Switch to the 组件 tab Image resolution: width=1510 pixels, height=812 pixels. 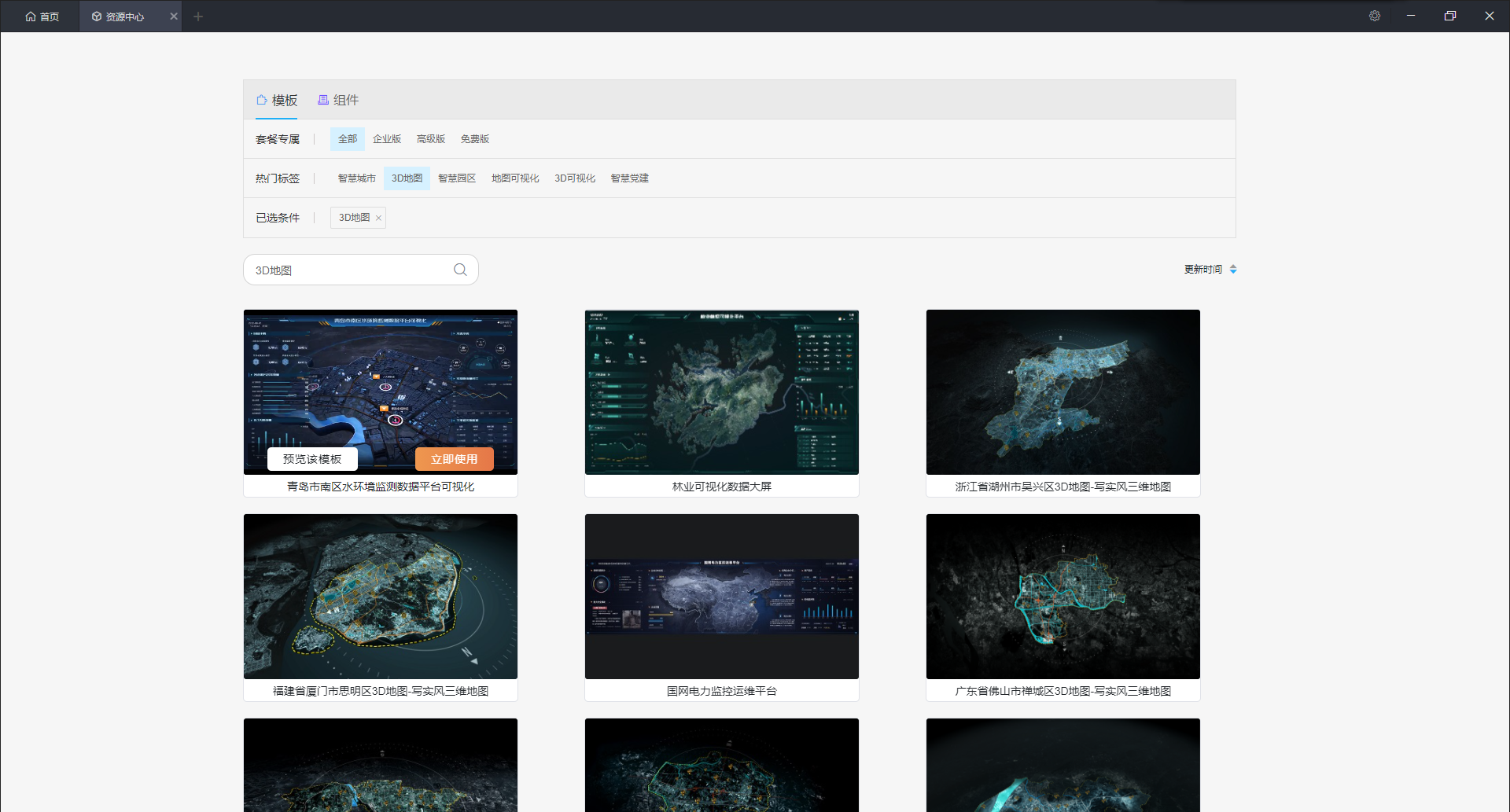point(338,101)
